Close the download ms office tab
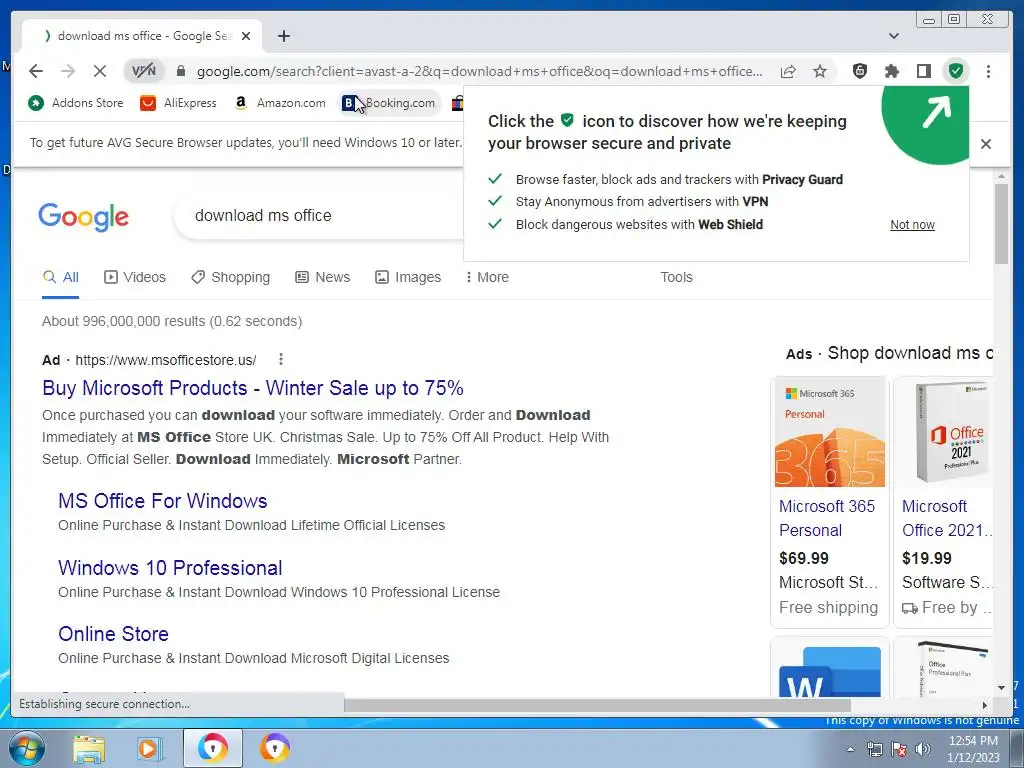 click(246, 36)
